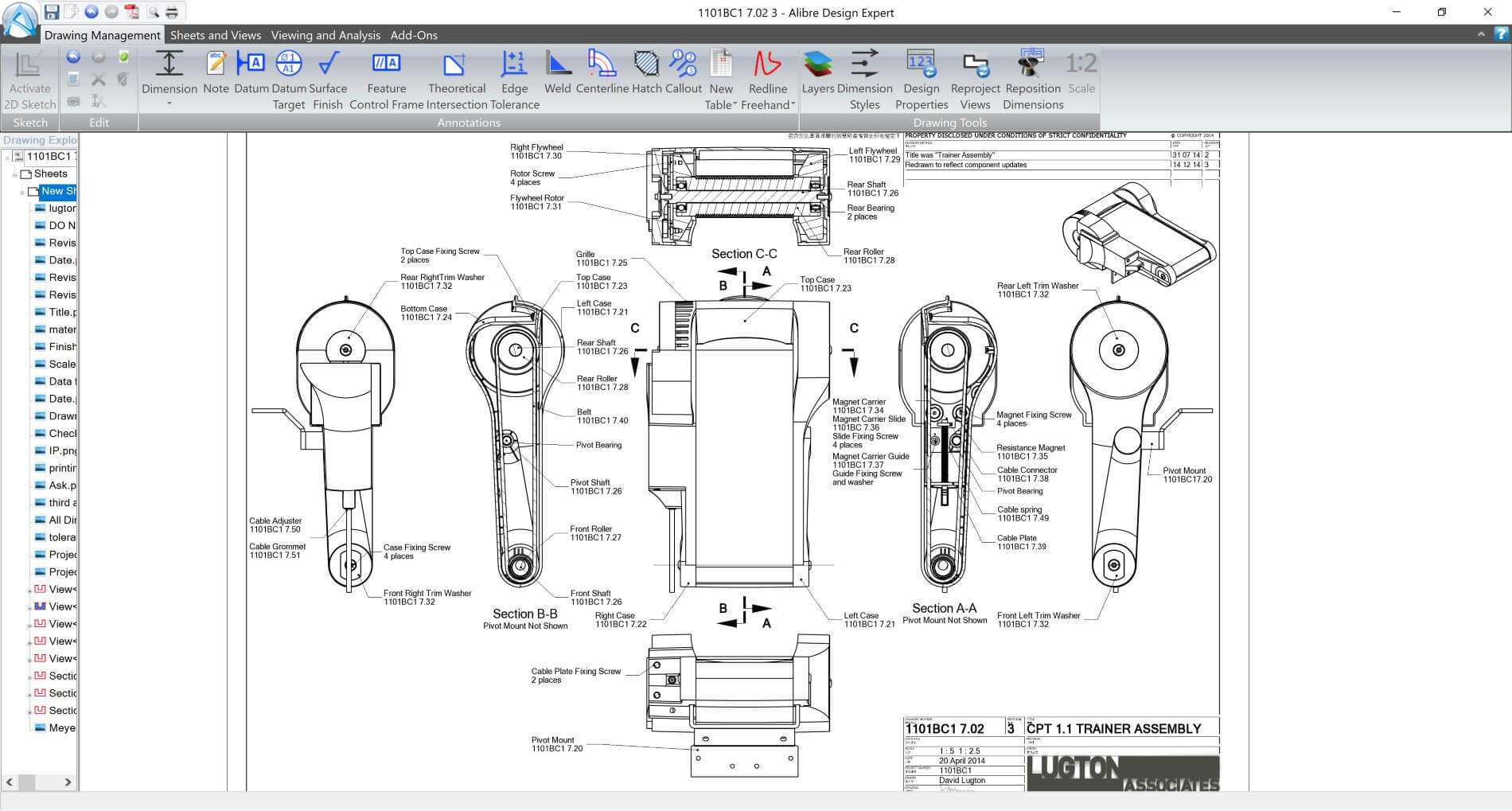Select the Theoretical Intersection tool
This screenshot has height=811, width=1512.
click(x=457, y=80)
